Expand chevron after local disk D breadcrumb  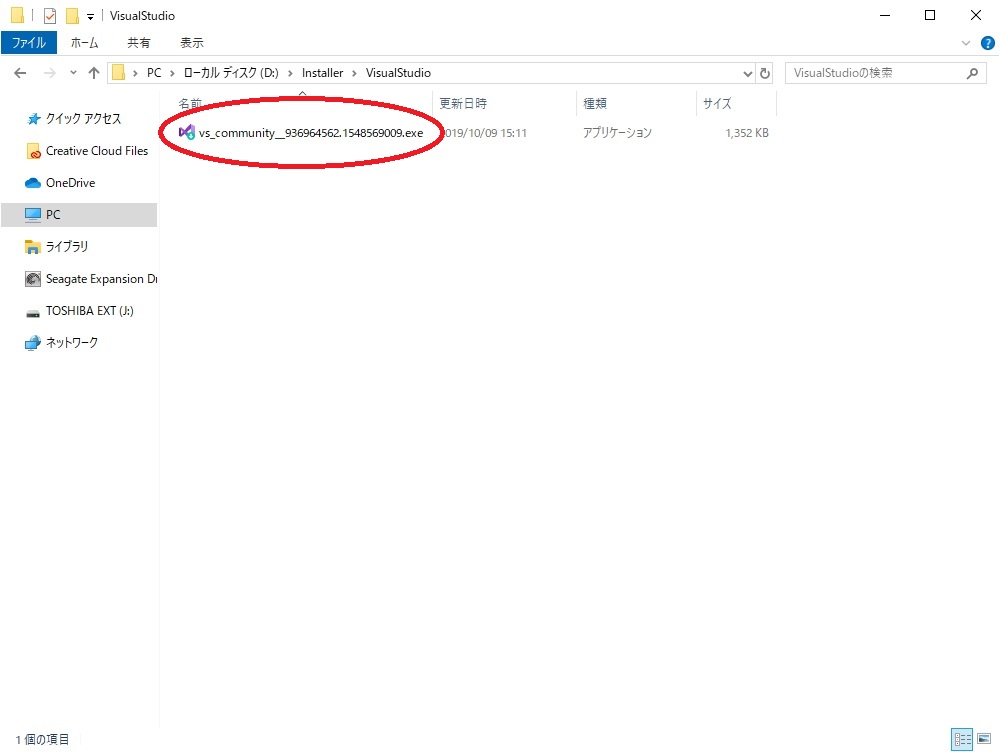[x=290, y=73]
